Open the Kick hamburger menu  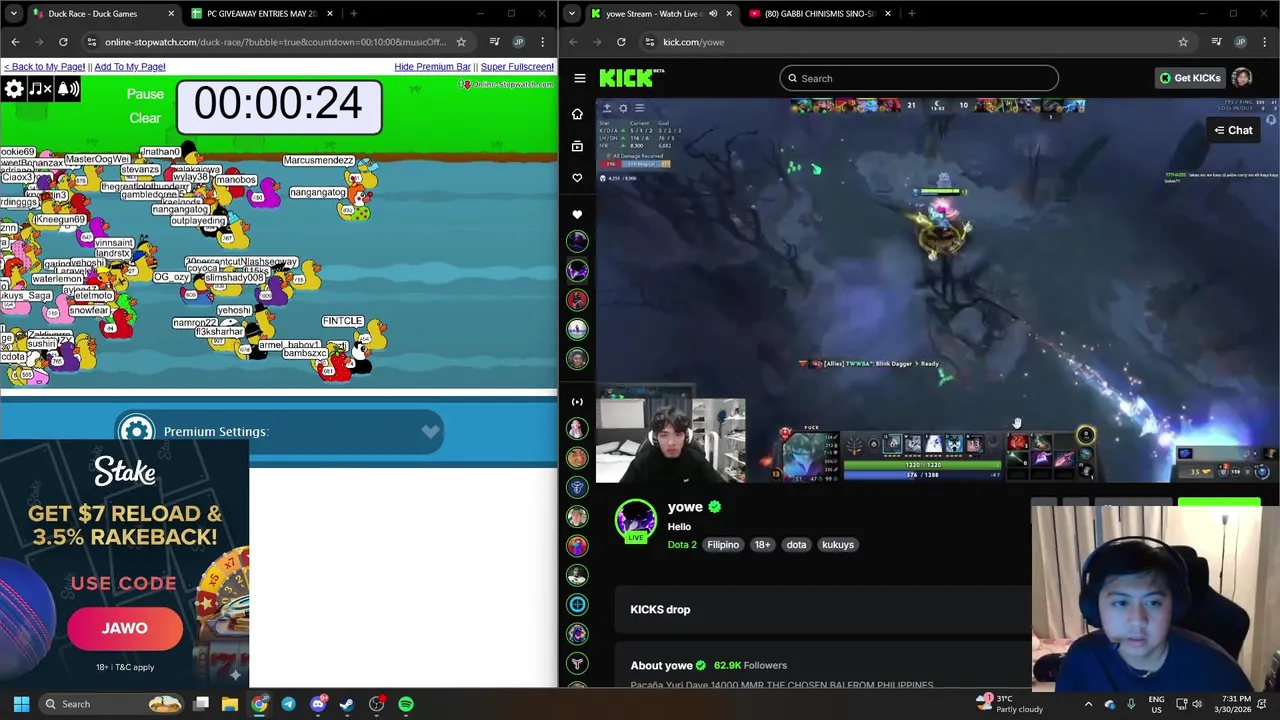[580, 78]
